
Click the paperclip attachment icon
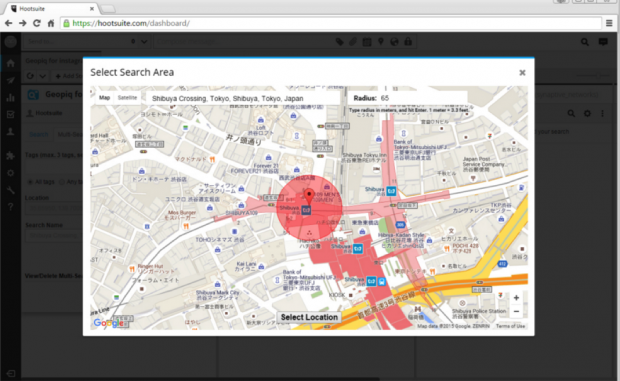(353, 41)
